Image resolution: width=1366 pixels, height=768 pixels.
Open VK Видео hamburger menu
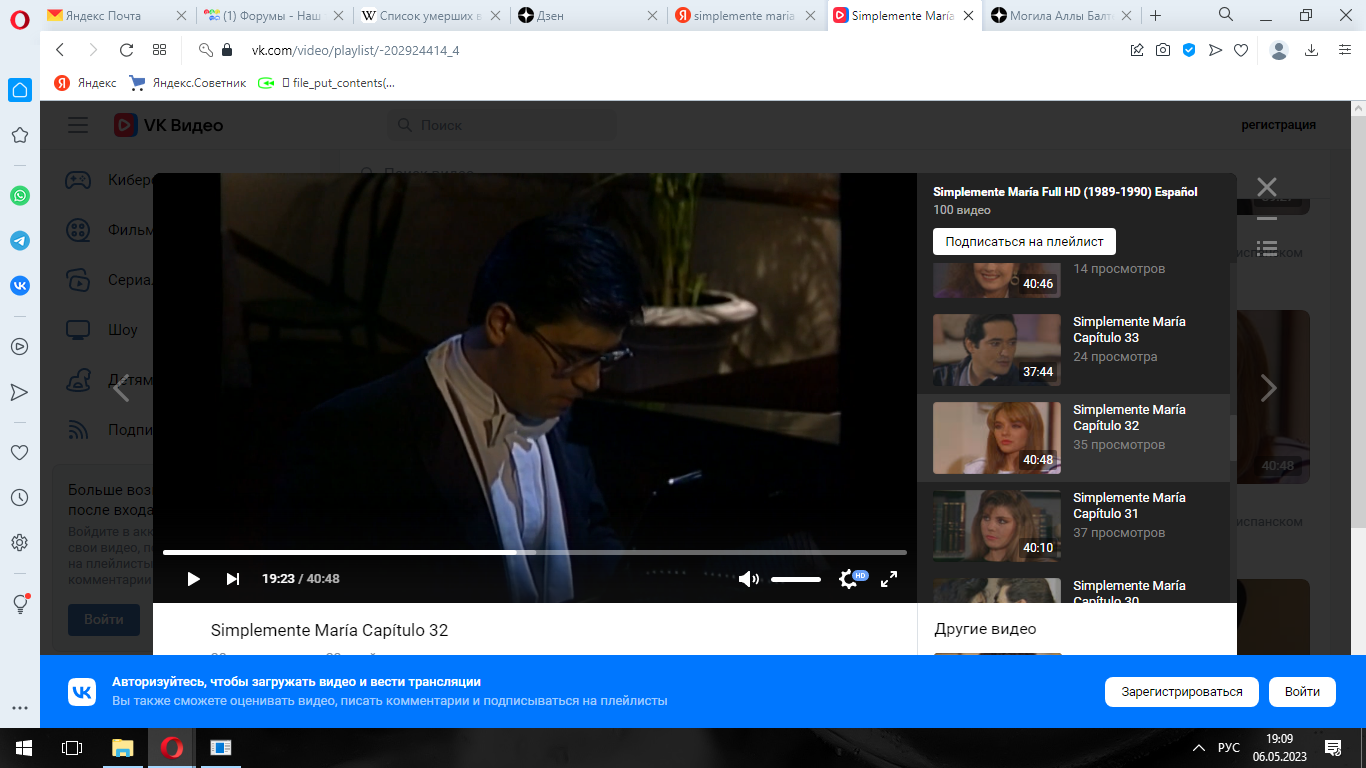pyautogui.click(x=78, y=125)
